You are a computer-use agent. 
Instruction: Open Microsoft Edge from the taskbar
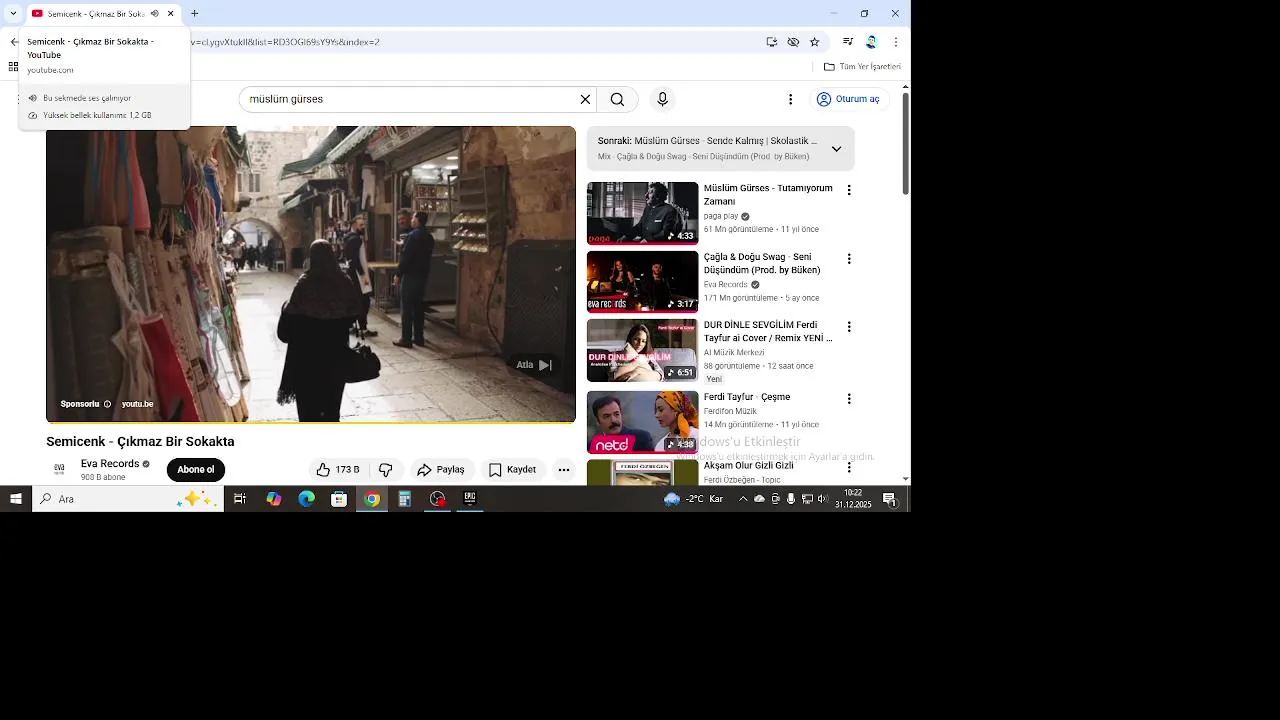(x=306, y=499)
